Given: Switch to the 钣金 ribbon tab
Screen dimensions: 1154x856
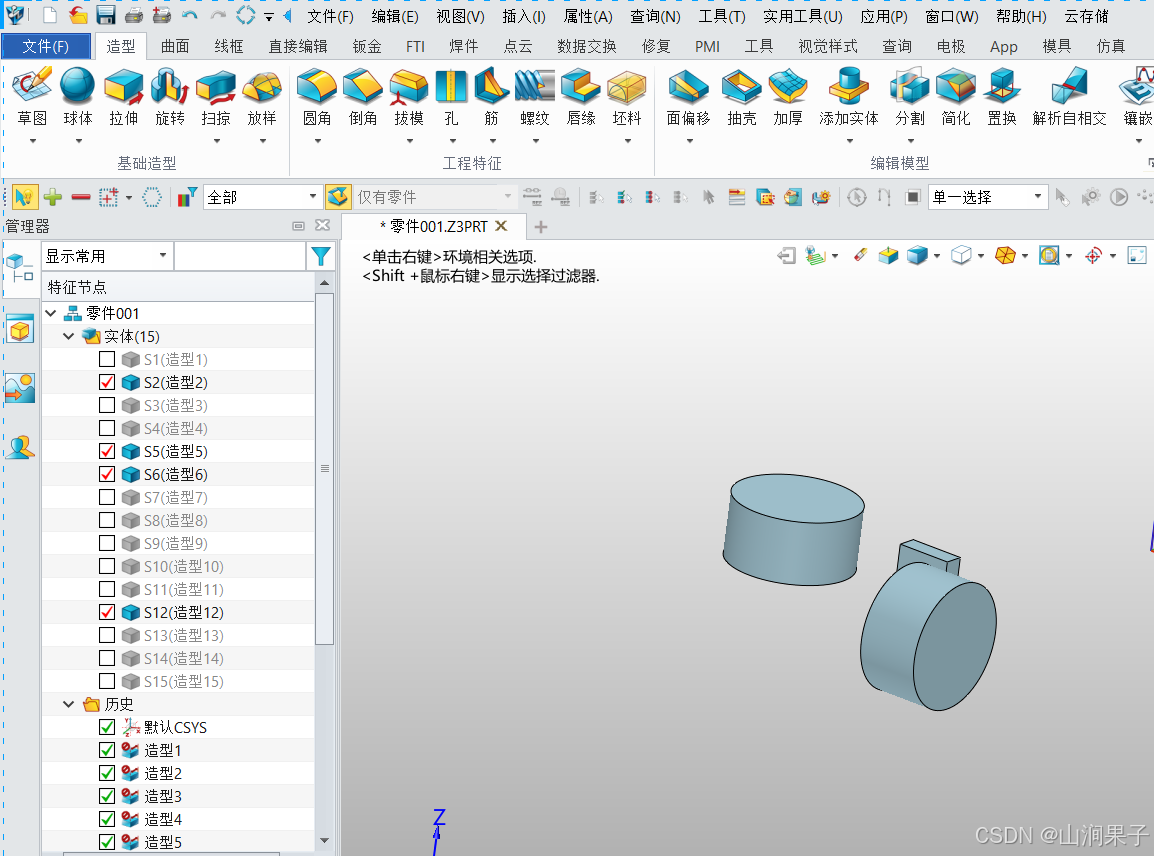Looking at the screenshot, I should pyautogui.click(x=367, y=46).
